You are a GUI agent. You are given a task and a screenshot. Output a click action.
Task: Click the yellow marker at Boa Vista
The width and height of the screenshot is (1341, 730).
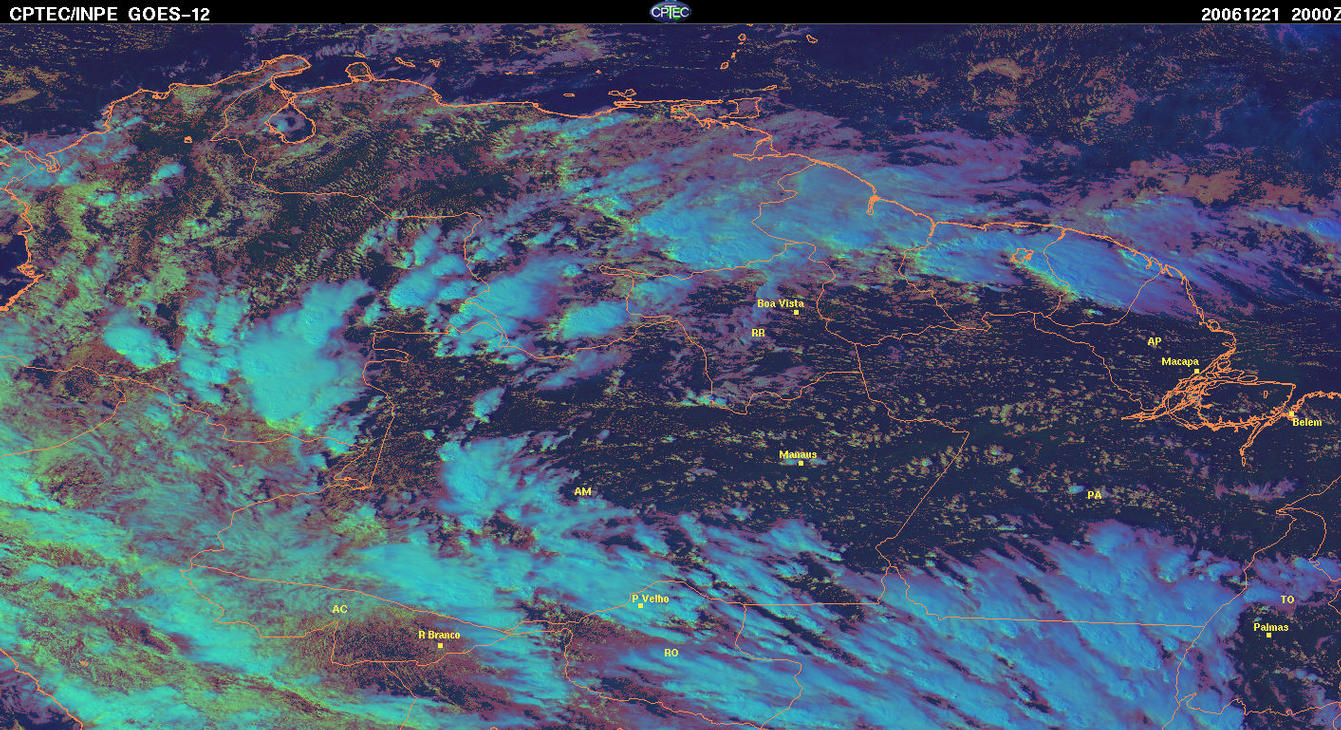796,312
